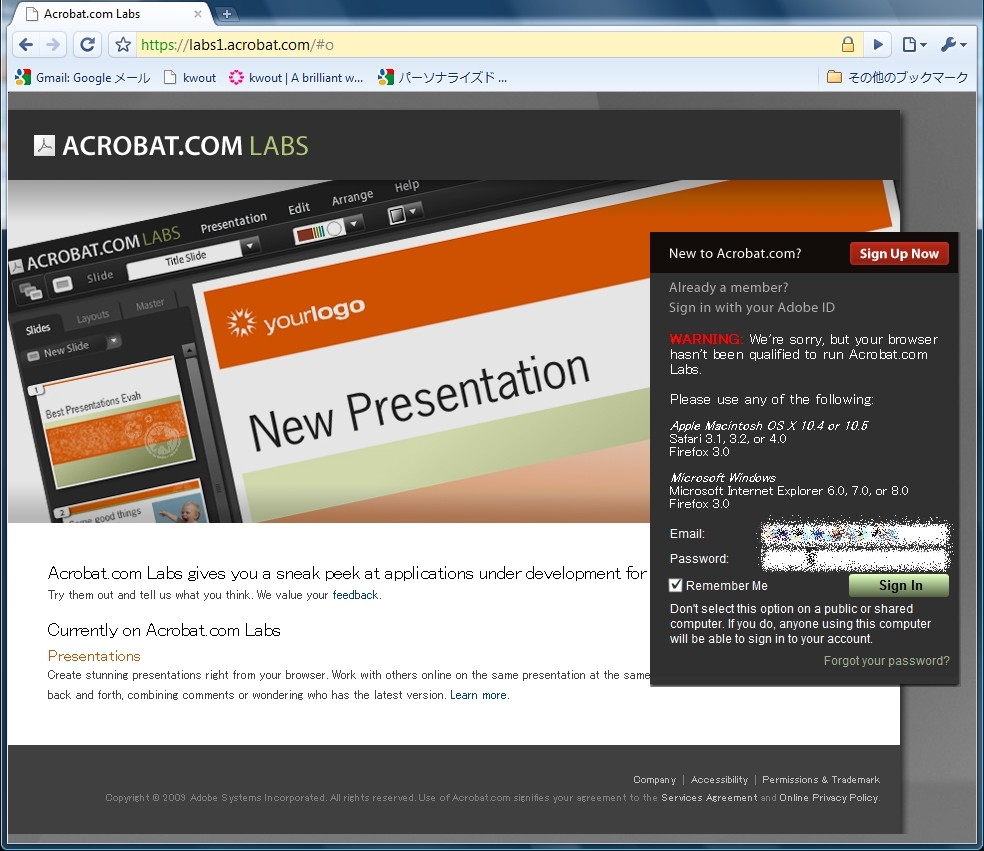984x851 pixels.
Task: Click the Arrange menu in the preview image
Action: (352, 197)
